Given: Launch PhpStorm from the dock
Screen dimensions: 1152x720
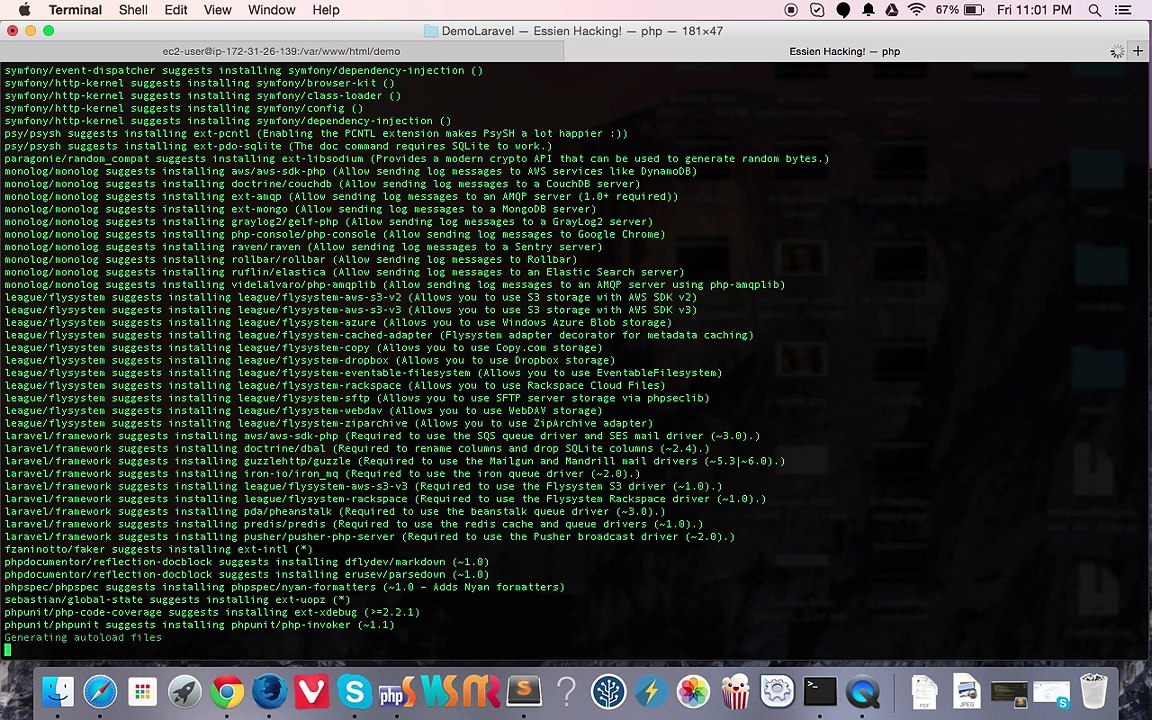Looking at the screenshot, I should tap(397, 691).
